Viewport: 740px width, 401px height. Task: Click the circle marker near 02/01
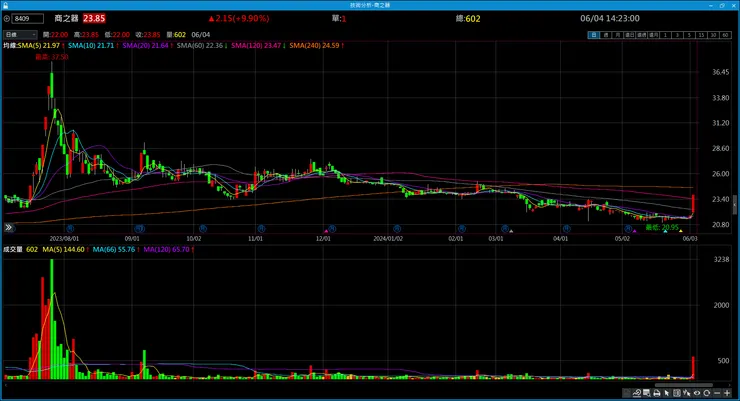[x=462, y=228]
